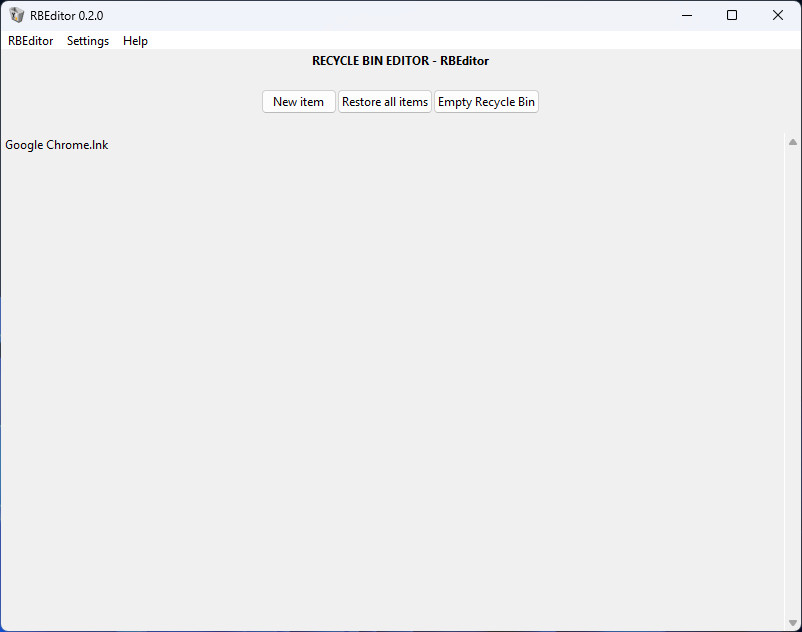Click the scrollbar down arrow
Viewport: 802px width, 632px height.
[793, 623]
